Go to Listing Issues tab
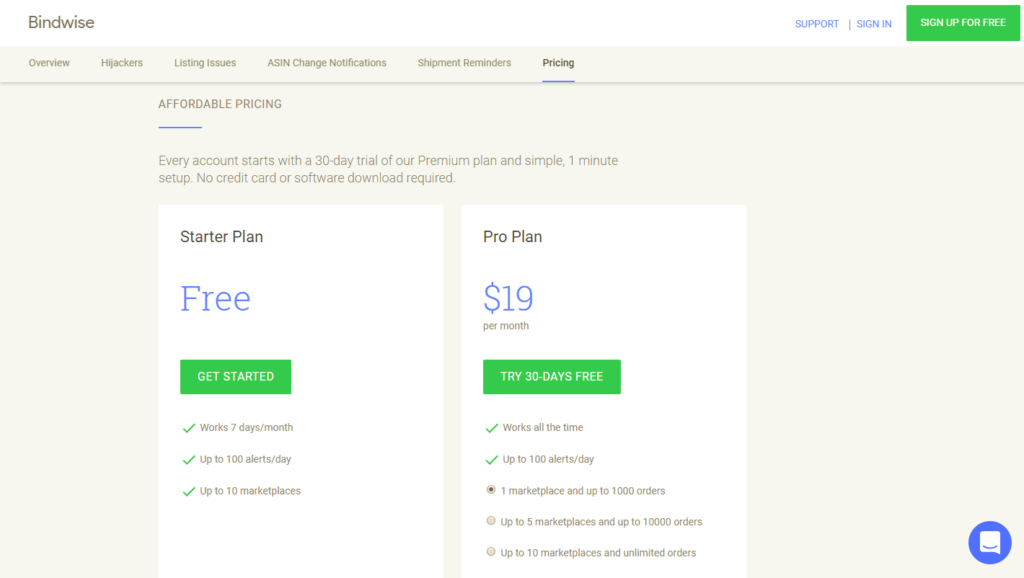The image size is (1024, 578). (x=205, y=63)
